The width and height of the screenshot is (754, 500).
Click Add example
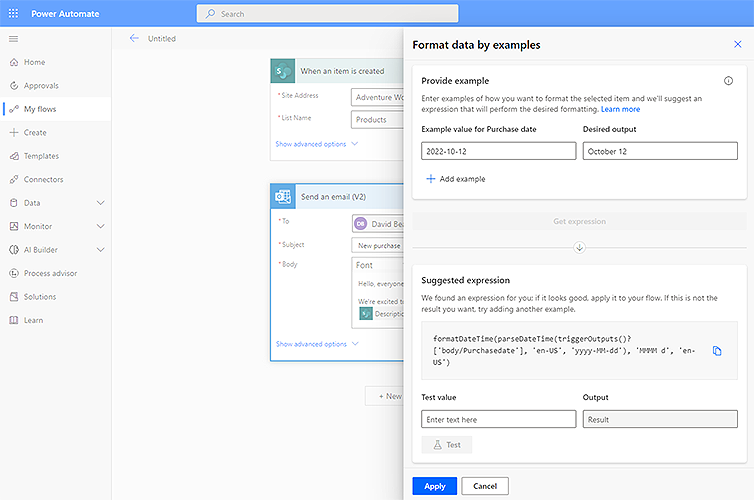tap(456, 179)
